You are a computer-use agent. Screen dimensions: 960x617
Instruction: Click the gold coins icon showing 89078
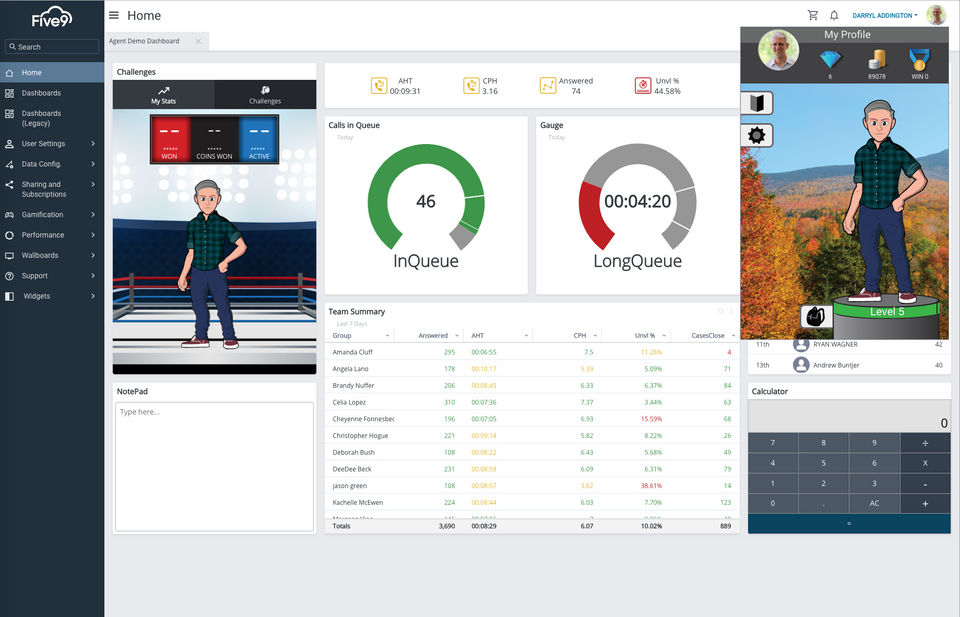(877, 59)
